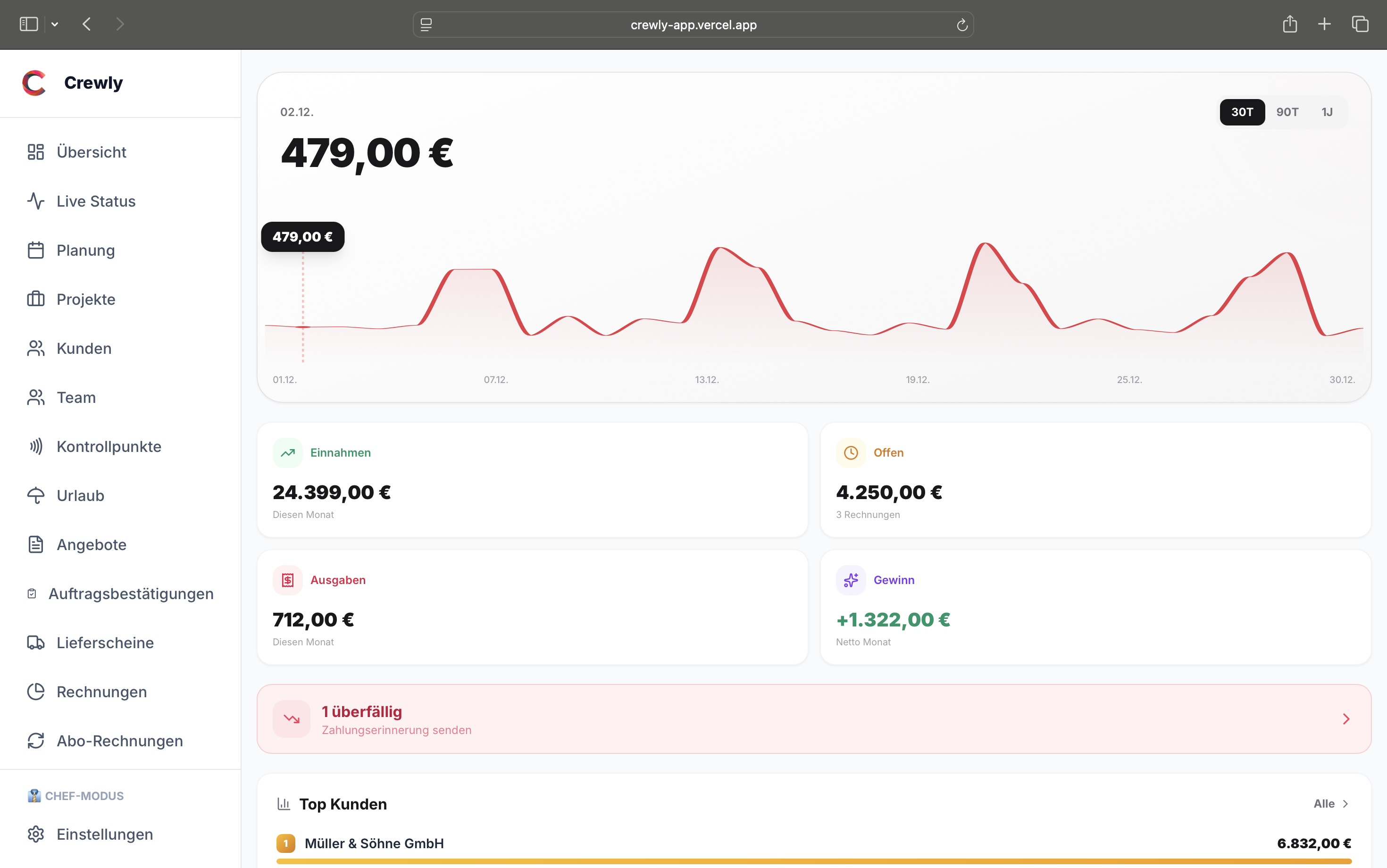Click the Safari share icon
This screenshot has height=868, width=1387.
click(1289, 24)
